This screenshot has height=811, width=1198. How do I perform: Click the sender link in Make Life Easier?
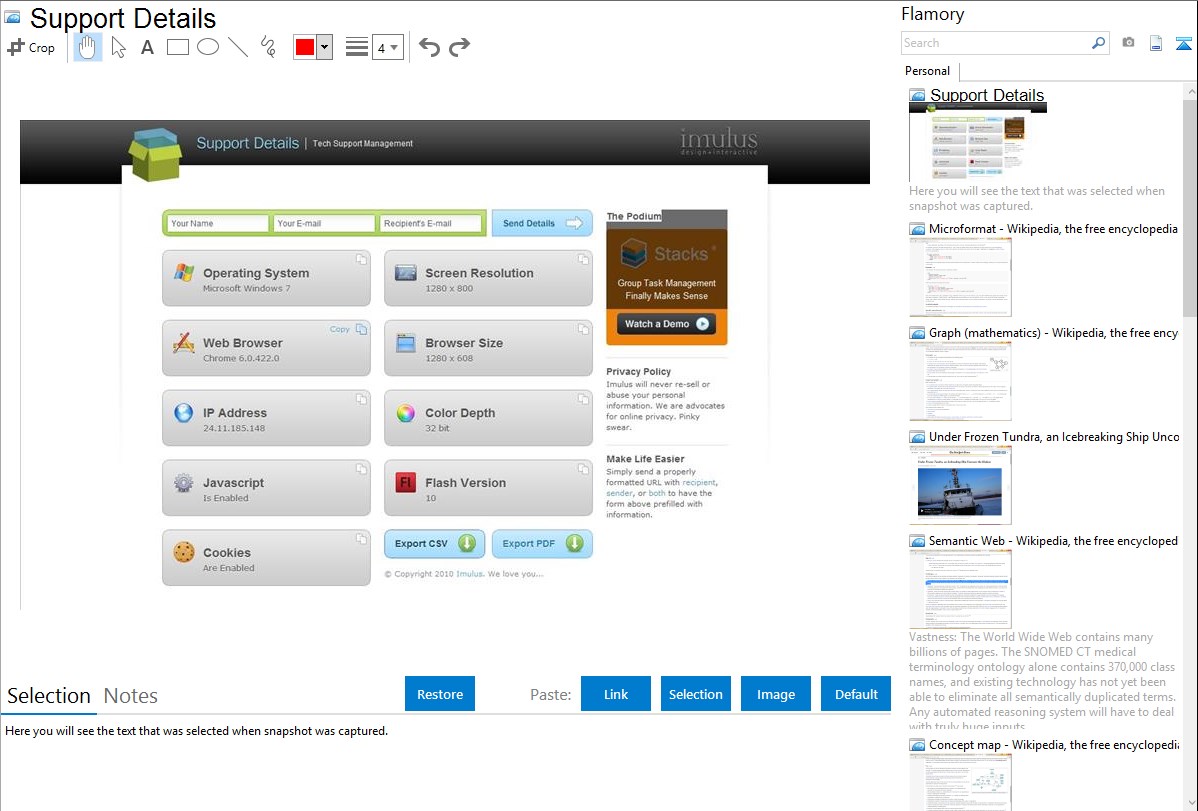point(620,493)
